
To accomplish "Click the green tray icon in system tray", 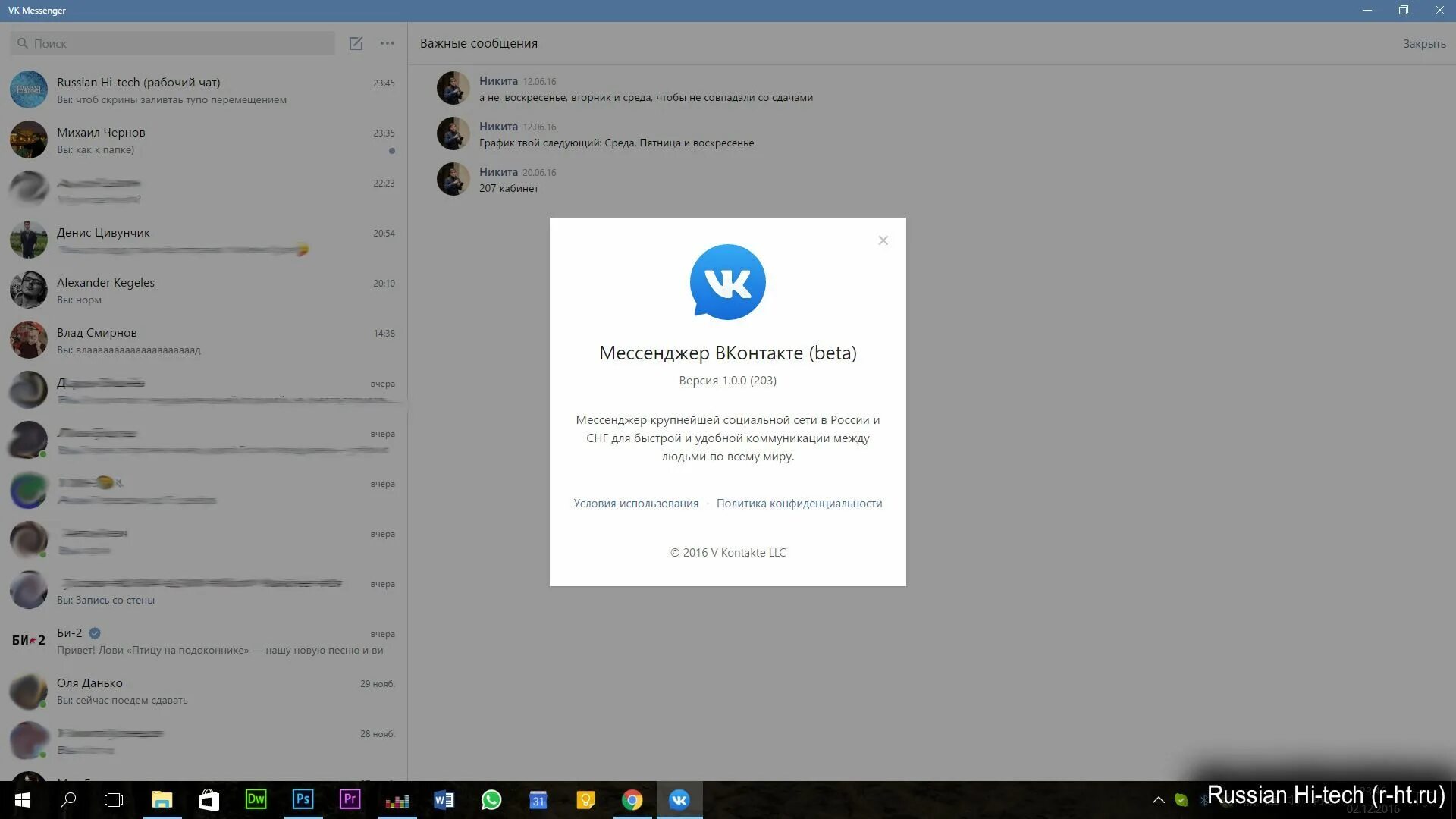I will 1181,799.
